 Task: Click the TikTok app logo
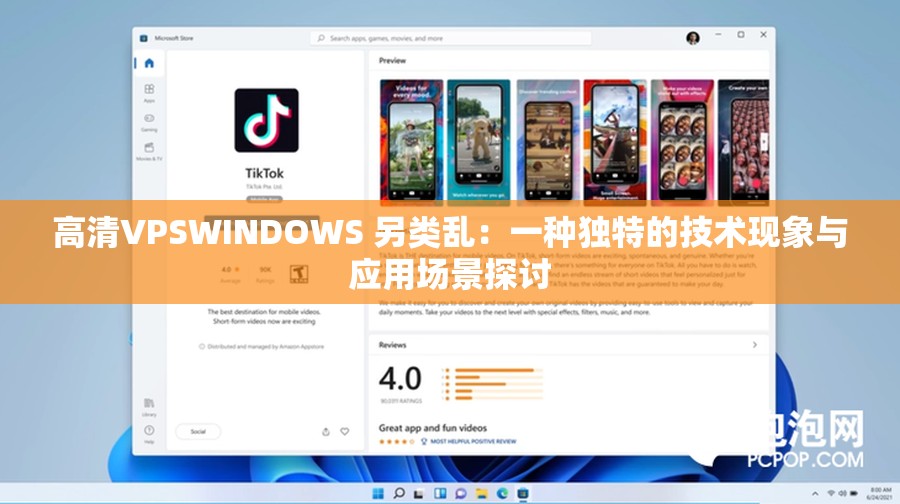(266, 120)
